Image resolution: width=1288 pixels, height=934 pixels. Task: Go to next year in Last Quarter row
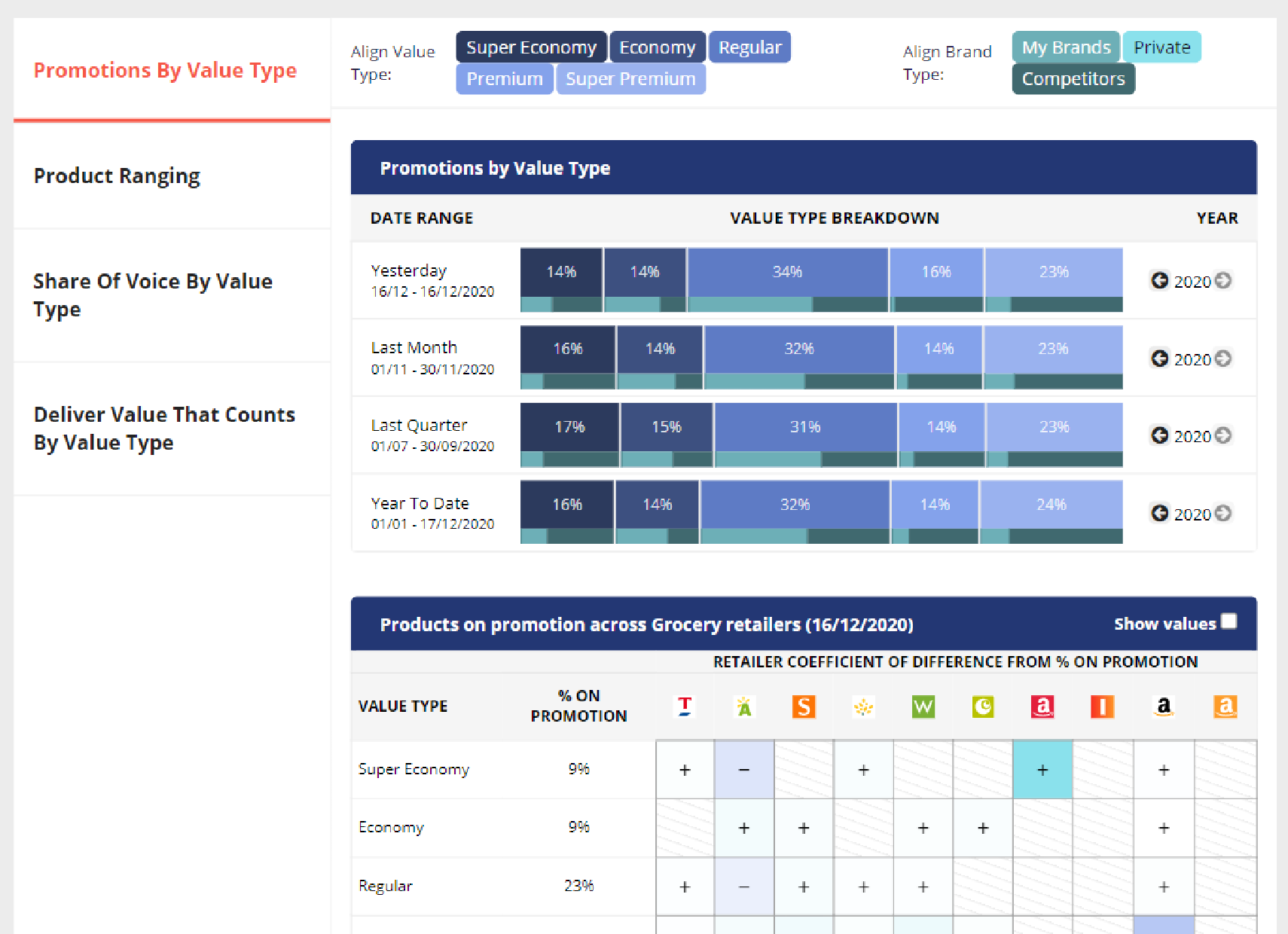point(1223,435)
